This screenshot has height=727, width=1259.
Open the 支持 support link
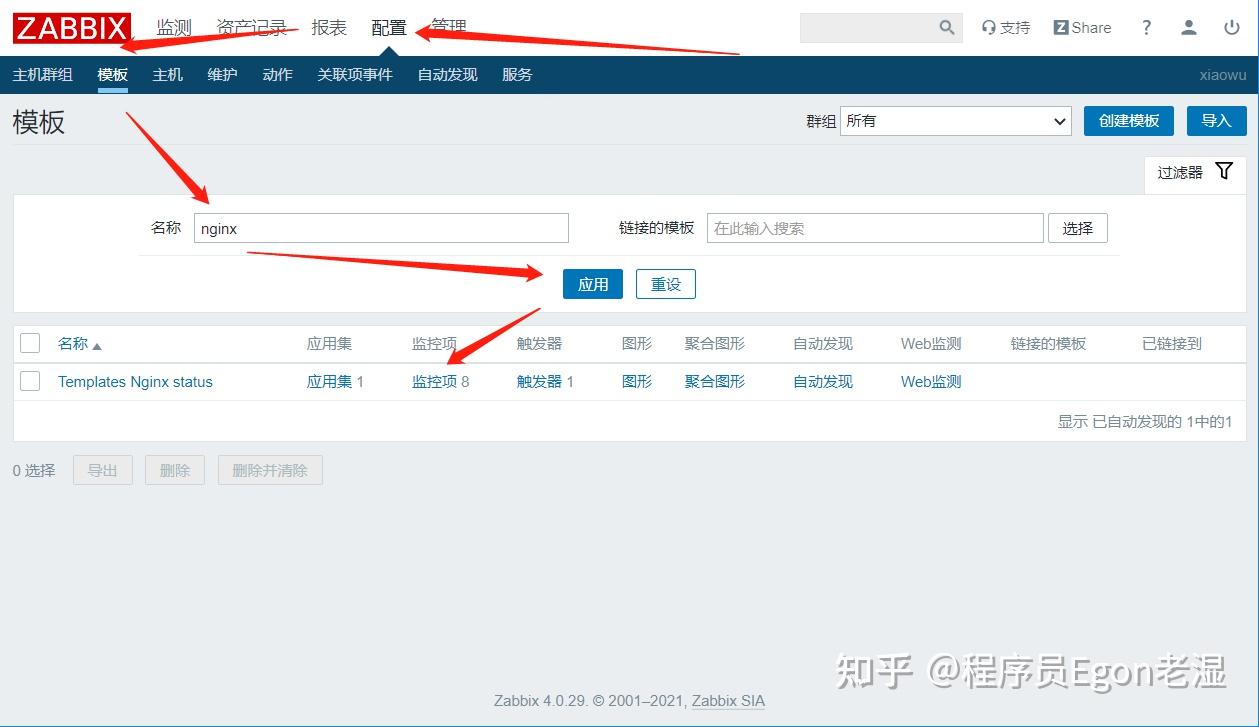tap(1006, 28)
